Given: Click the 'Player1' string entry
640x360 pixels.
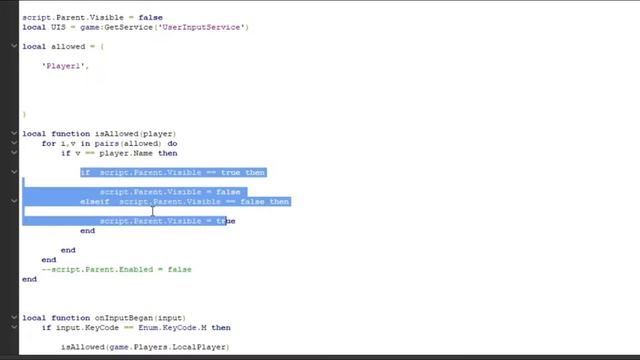Looking at the screenshot, I should [65, 66].
